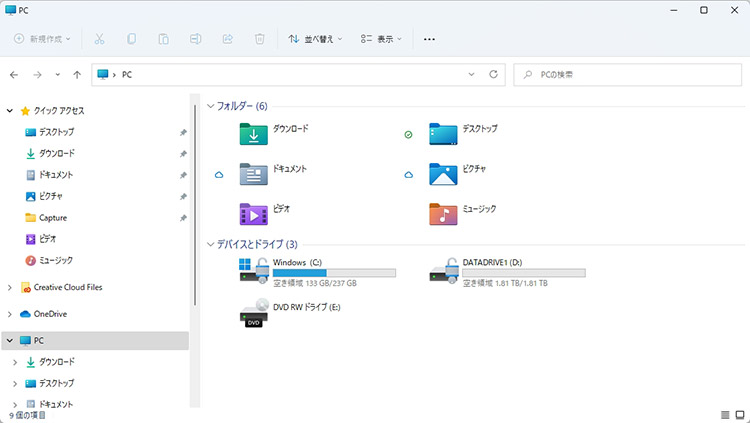Collapse the フォルダー (6) group header
The height and width of the screenshot is (423, 750).
pos(210,105)
